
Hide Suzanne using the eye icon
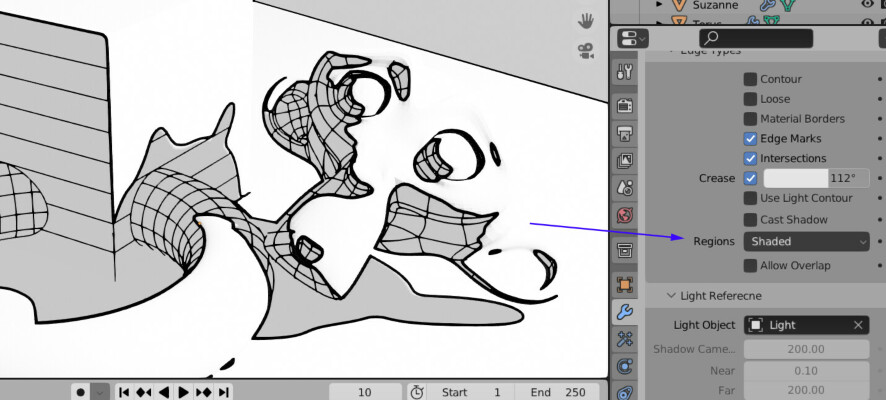tap(867, 5)
